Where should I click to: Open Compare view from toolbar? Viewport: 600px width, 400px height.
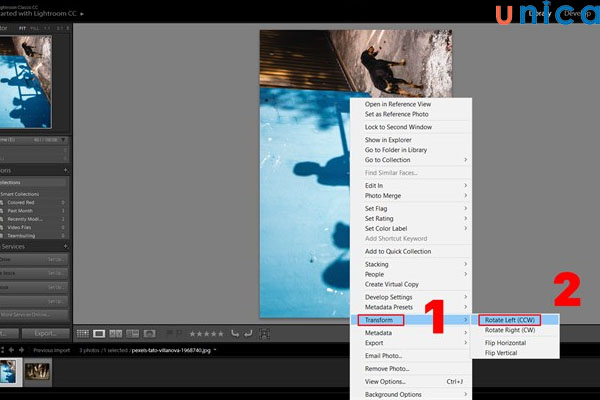(114, 333)
